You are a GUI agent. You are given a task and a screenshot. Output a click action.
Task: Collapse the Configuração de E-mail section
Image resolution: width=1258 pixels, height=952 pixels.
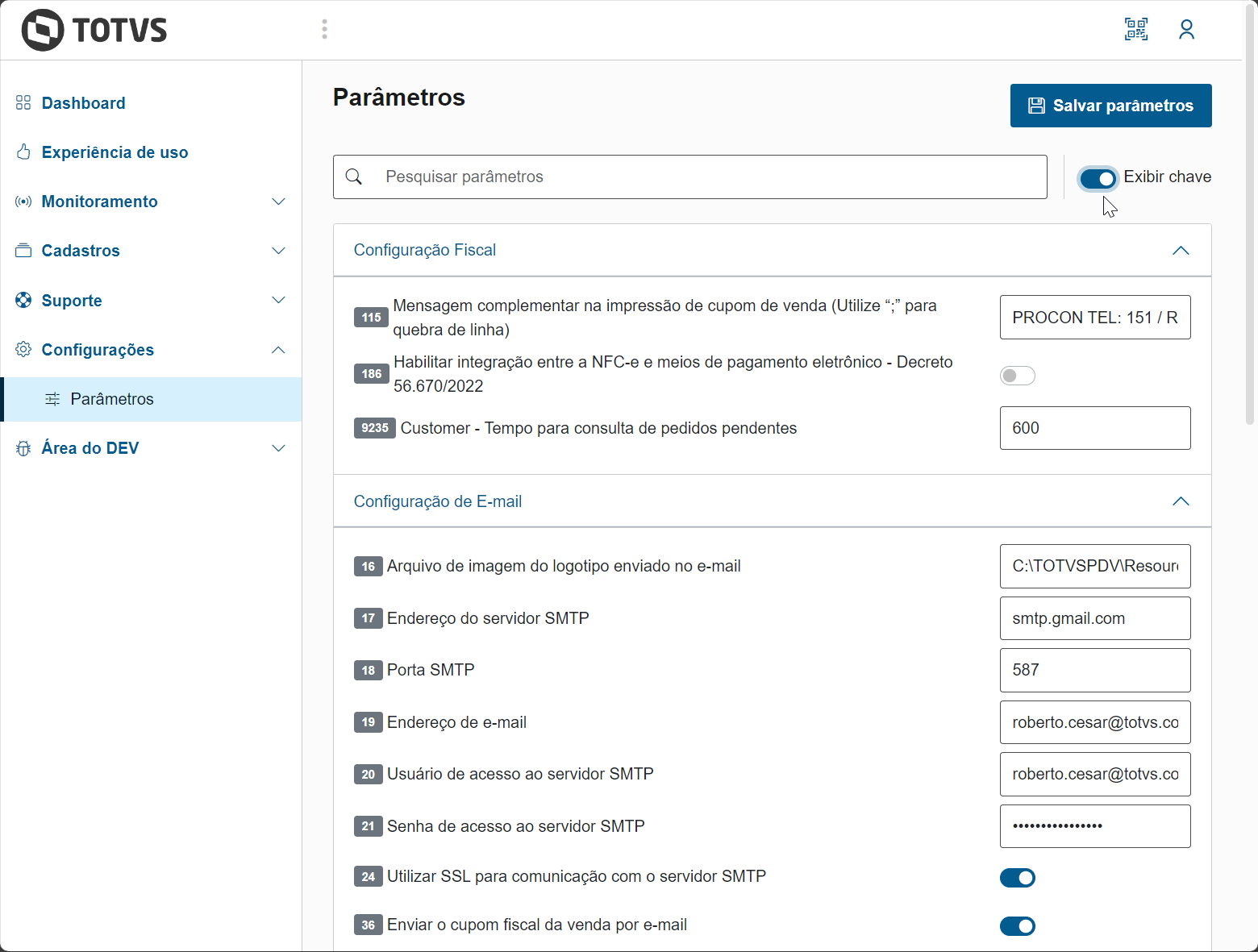pos(1181,501)
